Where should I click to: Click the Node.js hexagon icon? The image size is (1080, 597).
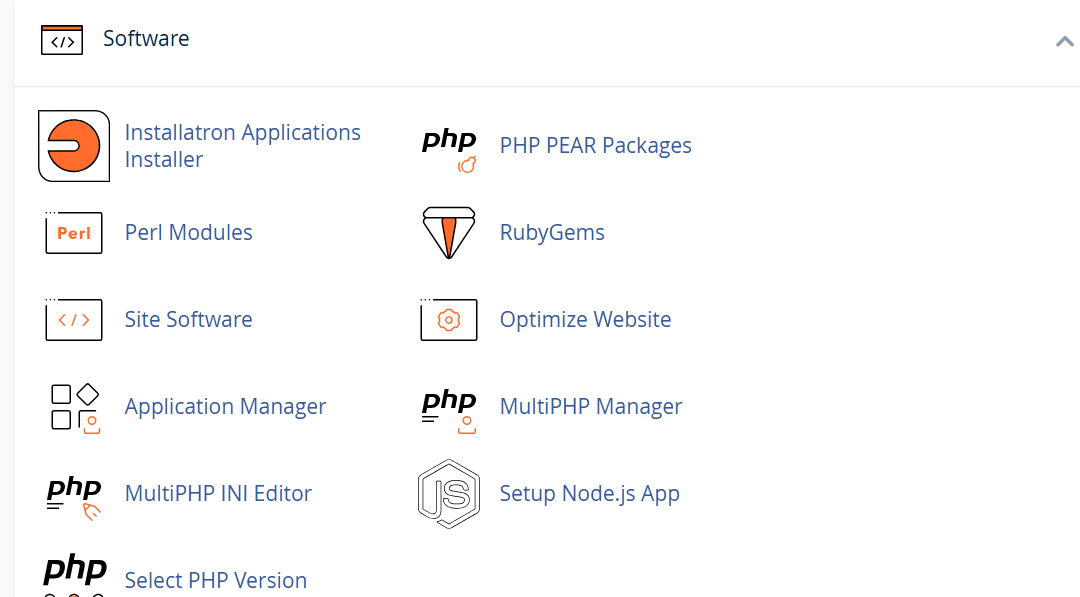(449, 494)
